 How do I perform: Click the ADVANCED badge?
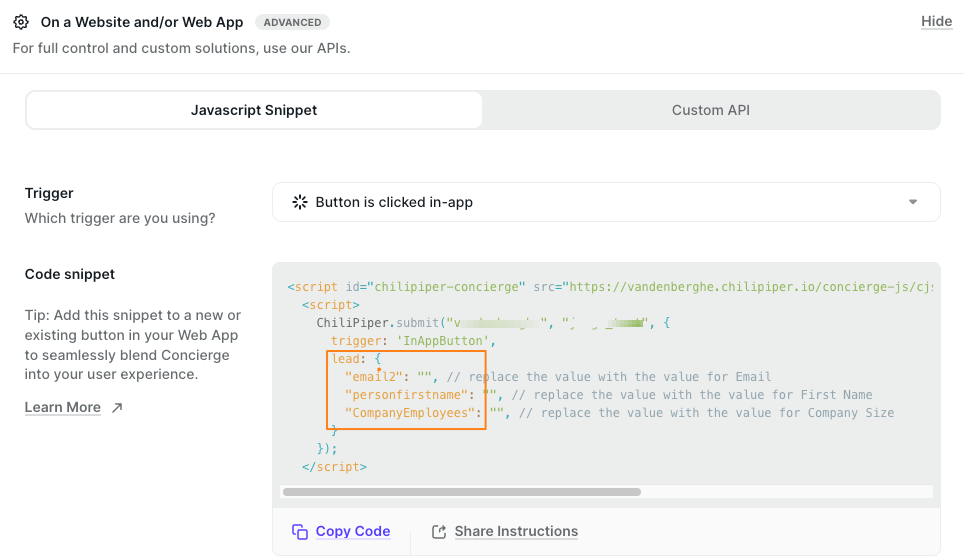pyautogui.click(x=292, y=22)
